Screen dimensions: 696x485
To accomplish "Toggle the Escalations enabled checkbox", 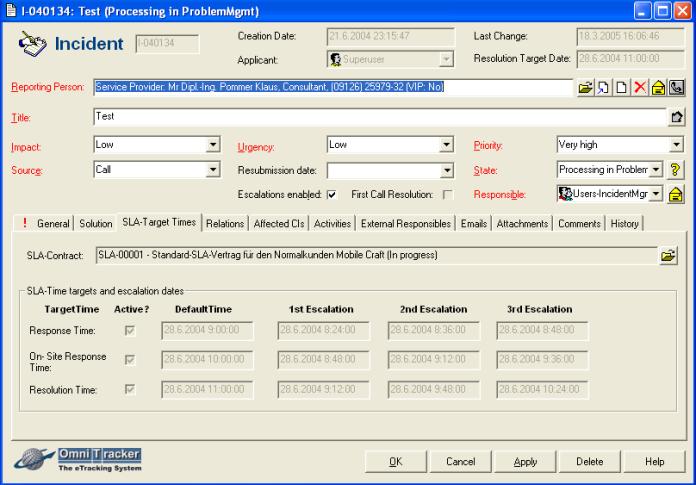I will pyautogui.click(x=331, y=194).
